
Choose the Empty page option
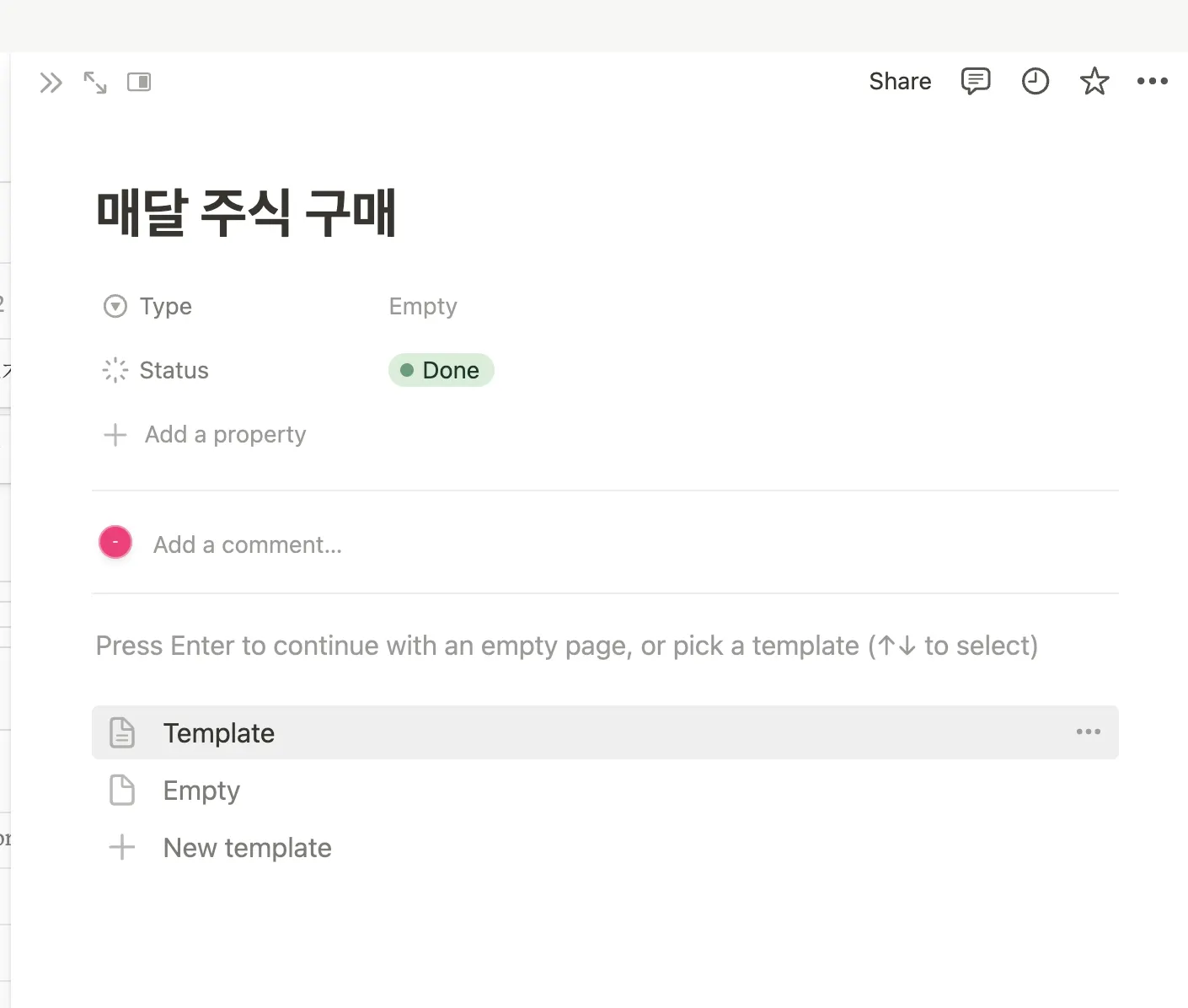(x=201, y=791)
